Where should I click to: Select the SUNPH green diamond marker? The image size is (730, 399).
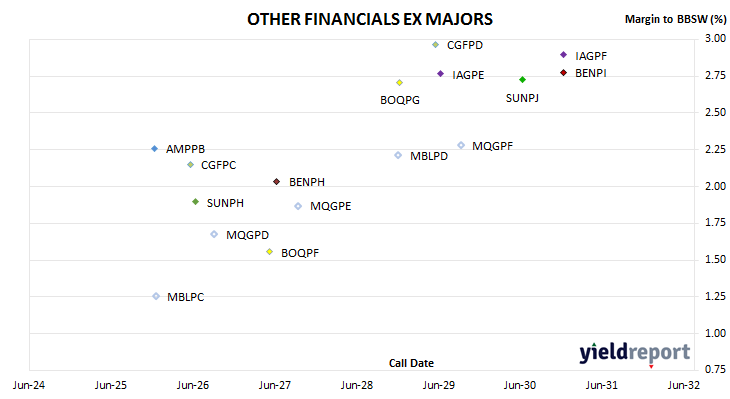coord(196,202)
